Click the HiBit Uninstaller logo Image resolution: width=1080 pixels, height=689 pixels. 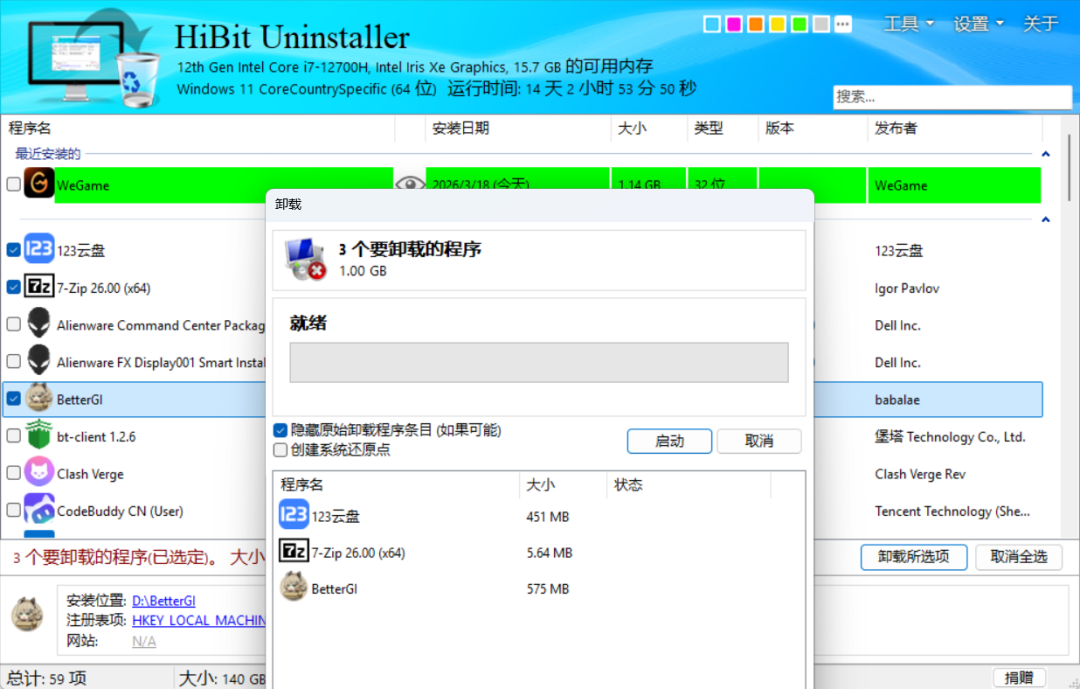click(x=93, y=59)
